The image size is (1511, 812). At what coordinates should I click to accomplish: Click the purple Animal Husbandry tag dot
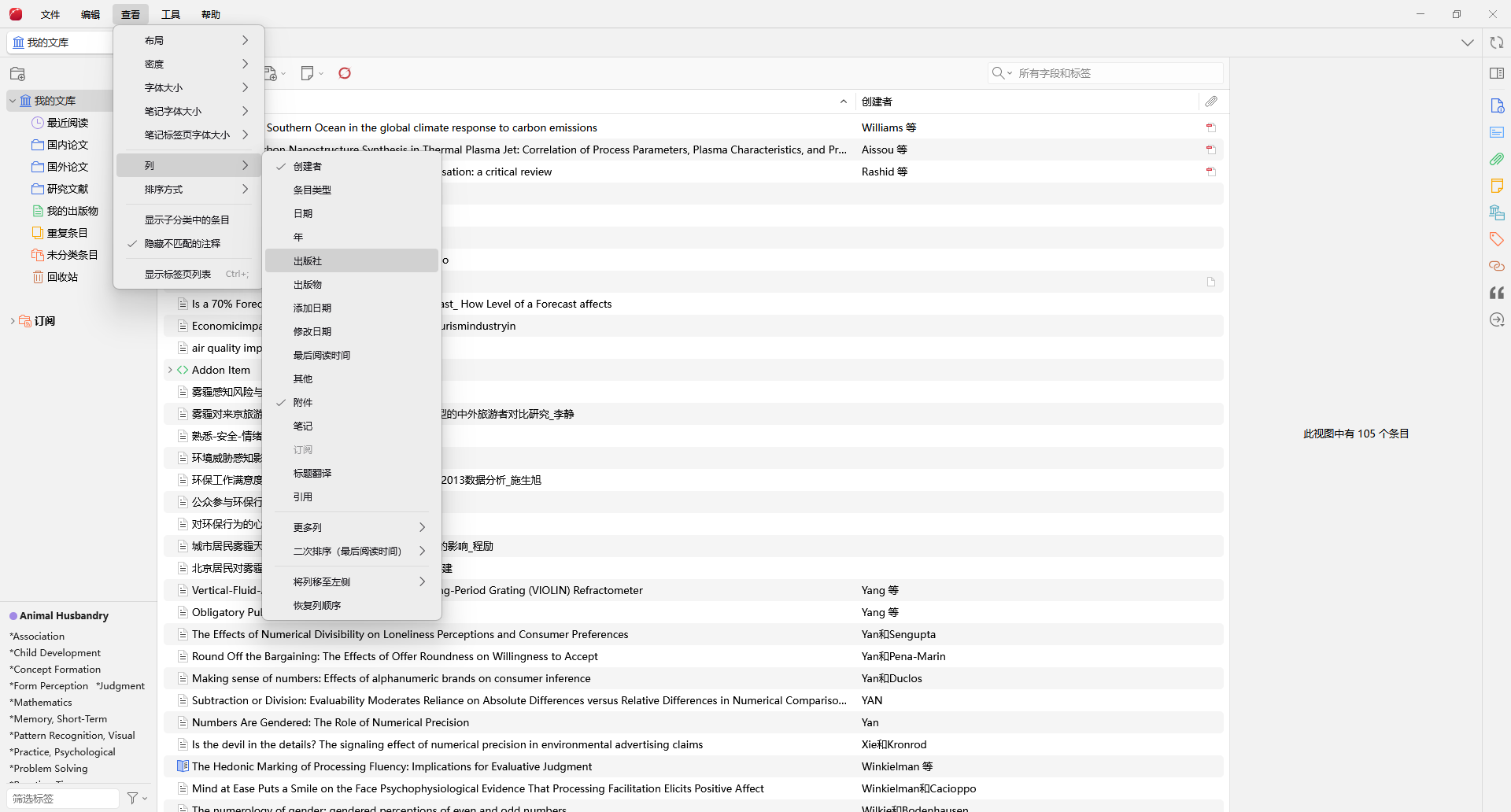point(13,616)
